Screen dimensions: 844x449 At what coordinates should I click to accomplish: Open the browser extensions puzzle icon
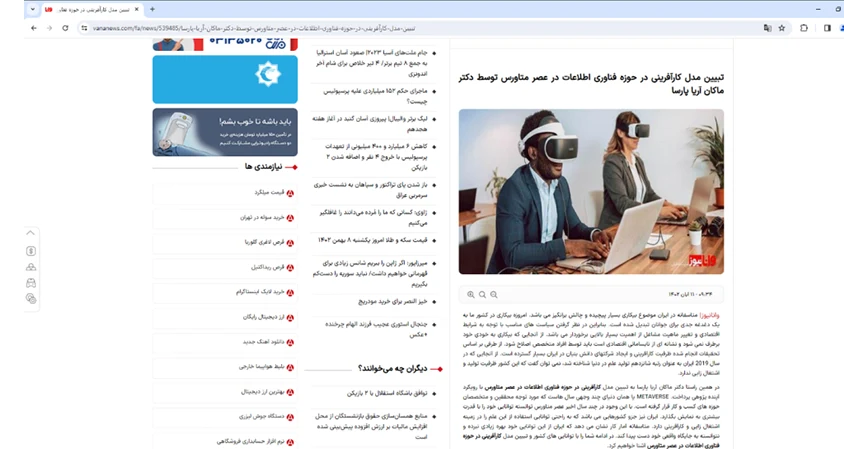point(804,28)
